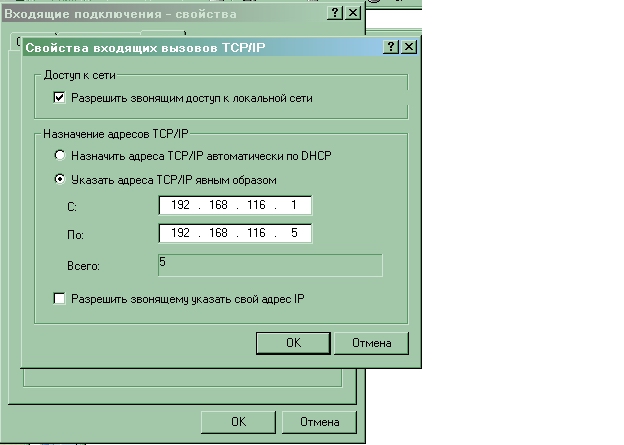Close the TCP/IP incoming calls properties dialog
This screenshot has width=624, height=445.
click(x=409, y=47)
